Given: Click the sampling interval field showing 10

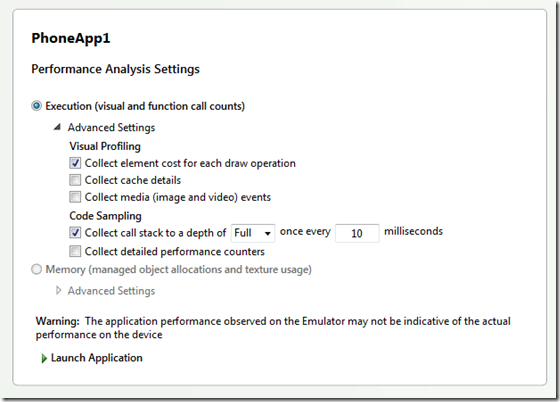Looking at the screenshot, I should coord(357,233).
